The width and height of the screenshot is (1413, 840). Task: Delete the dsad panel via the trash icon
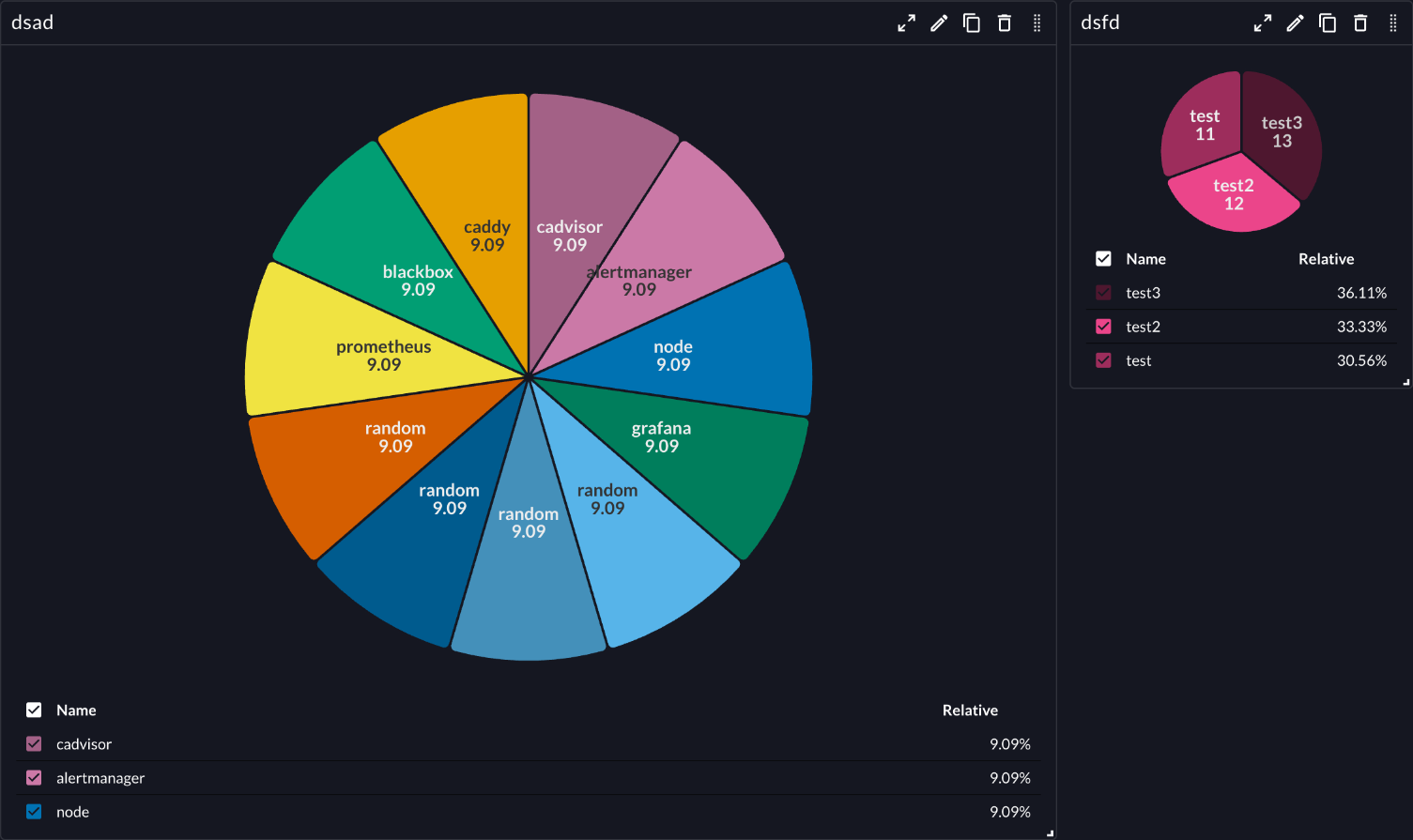(1004, 23)
